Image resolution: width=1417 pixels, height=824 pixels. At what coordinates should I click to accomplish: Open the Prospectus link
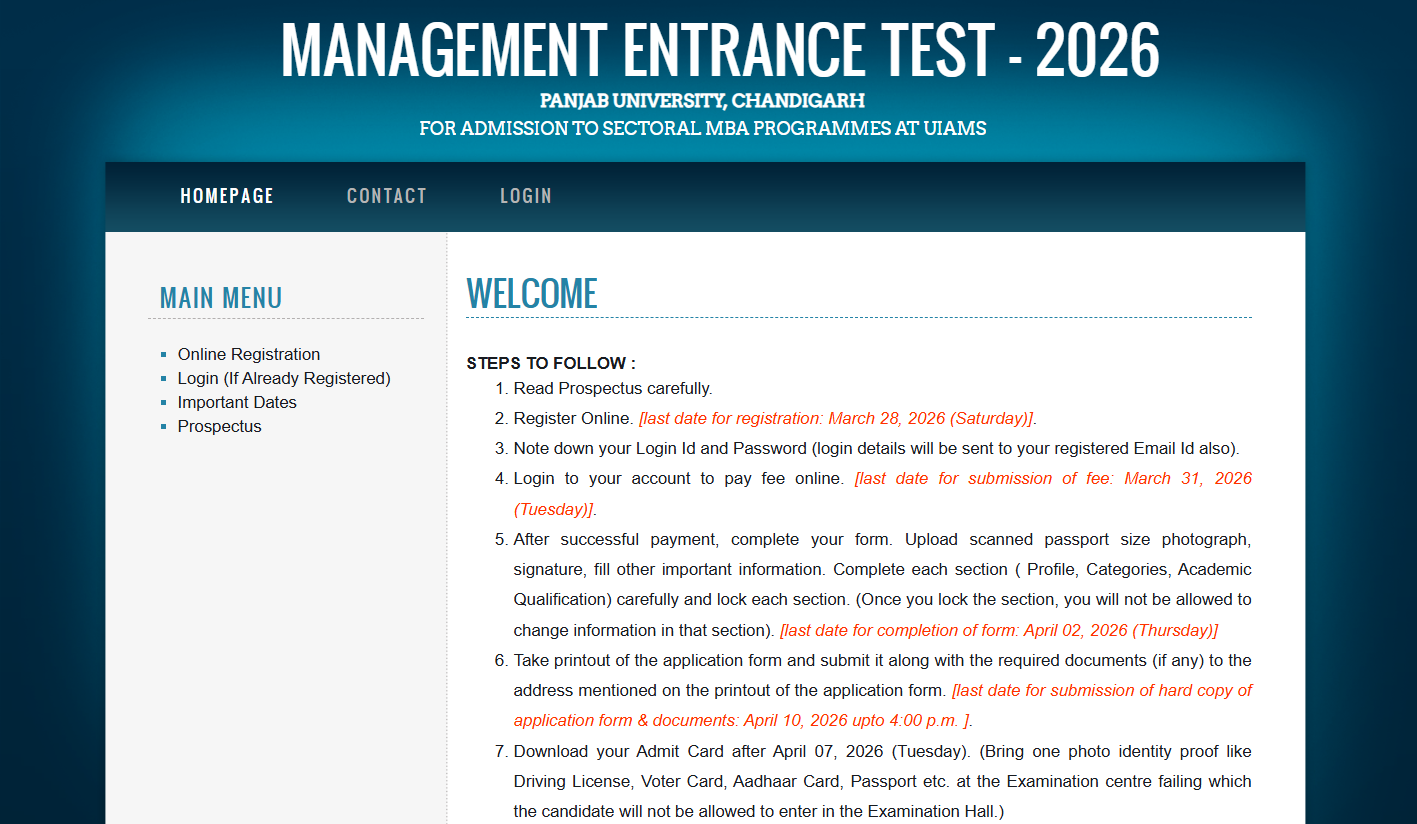pyautogui.click(x=219, y=426)
